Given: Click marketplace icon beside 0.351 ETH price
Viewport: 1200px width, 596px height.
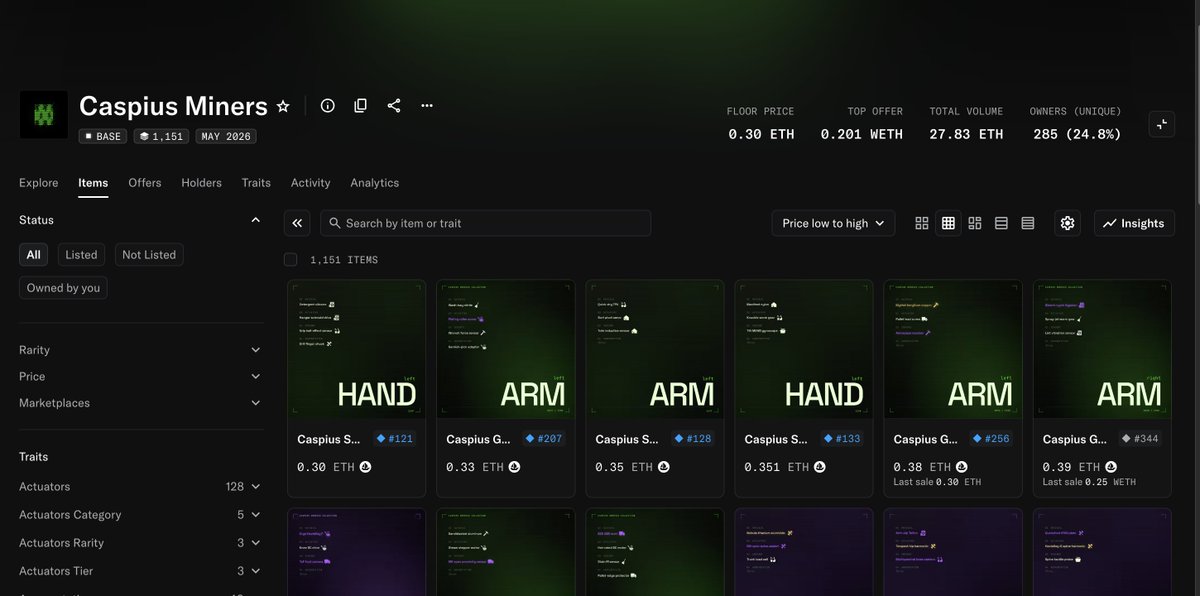Looking at the screenshot, I should click(820, 467).
